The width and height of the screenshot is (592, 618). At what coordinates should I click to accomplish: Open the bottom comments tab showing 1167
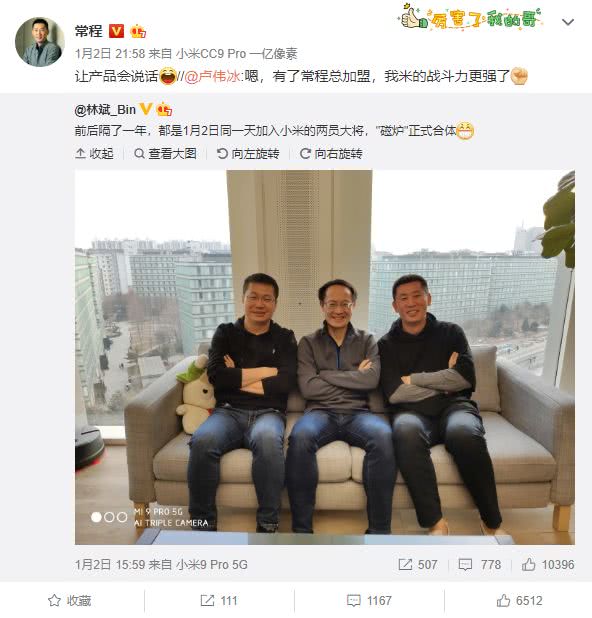coord(369,601)
